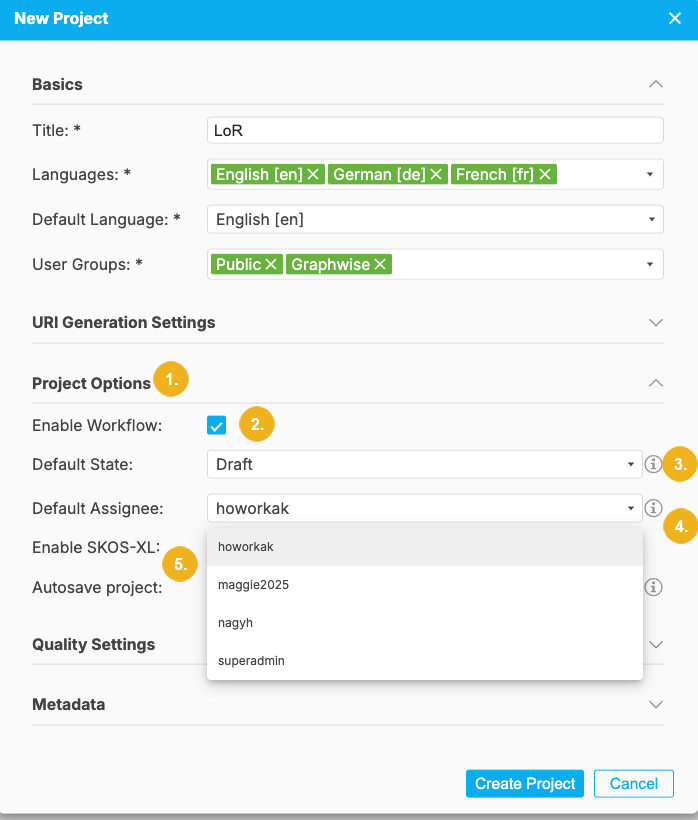698x820 pixels.
Task: Click the Create Project button
Action: 524,783
